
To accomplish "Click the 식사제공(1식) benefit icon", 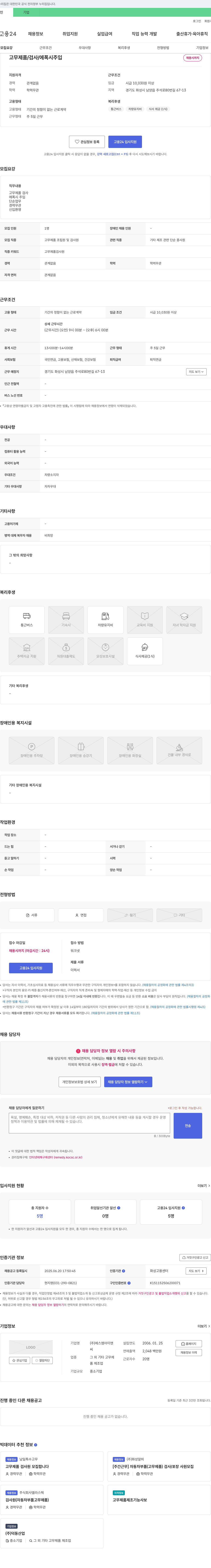I will tap(145, 651).
